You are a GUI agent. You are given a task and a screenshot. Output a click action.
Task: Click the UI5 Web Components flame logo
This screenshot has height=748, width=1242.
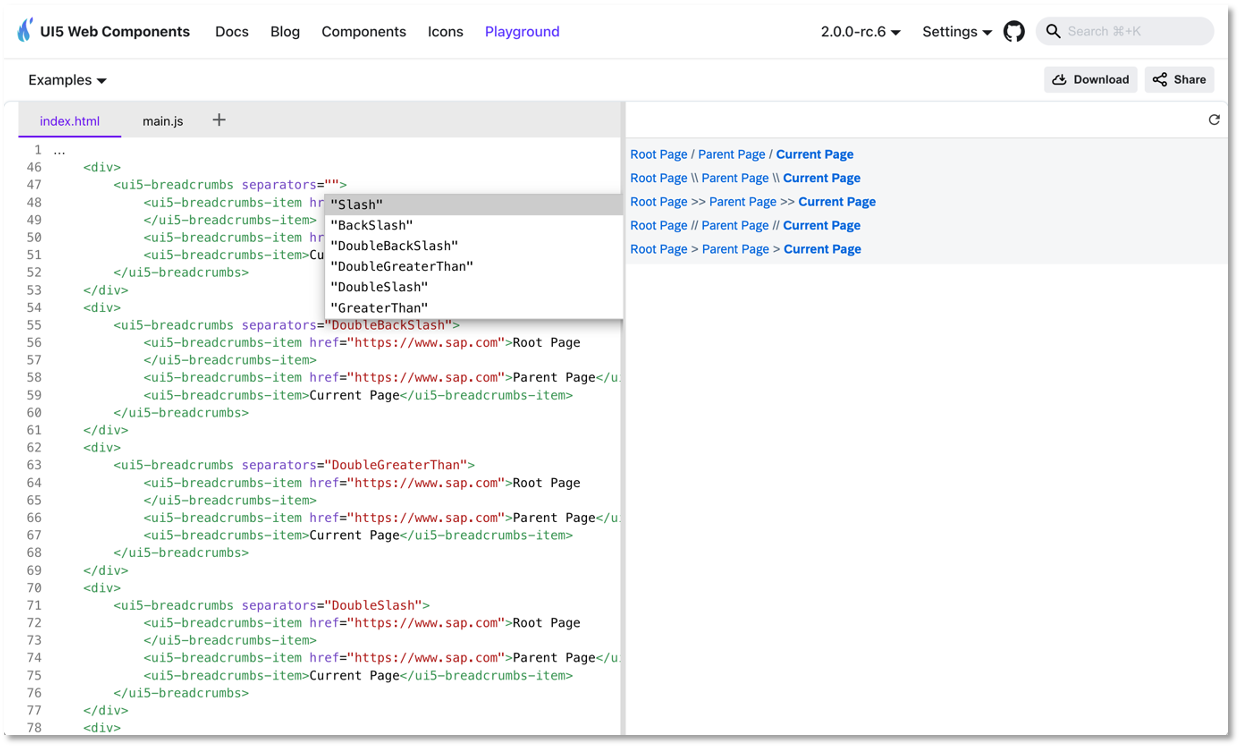tap(25, 31)
